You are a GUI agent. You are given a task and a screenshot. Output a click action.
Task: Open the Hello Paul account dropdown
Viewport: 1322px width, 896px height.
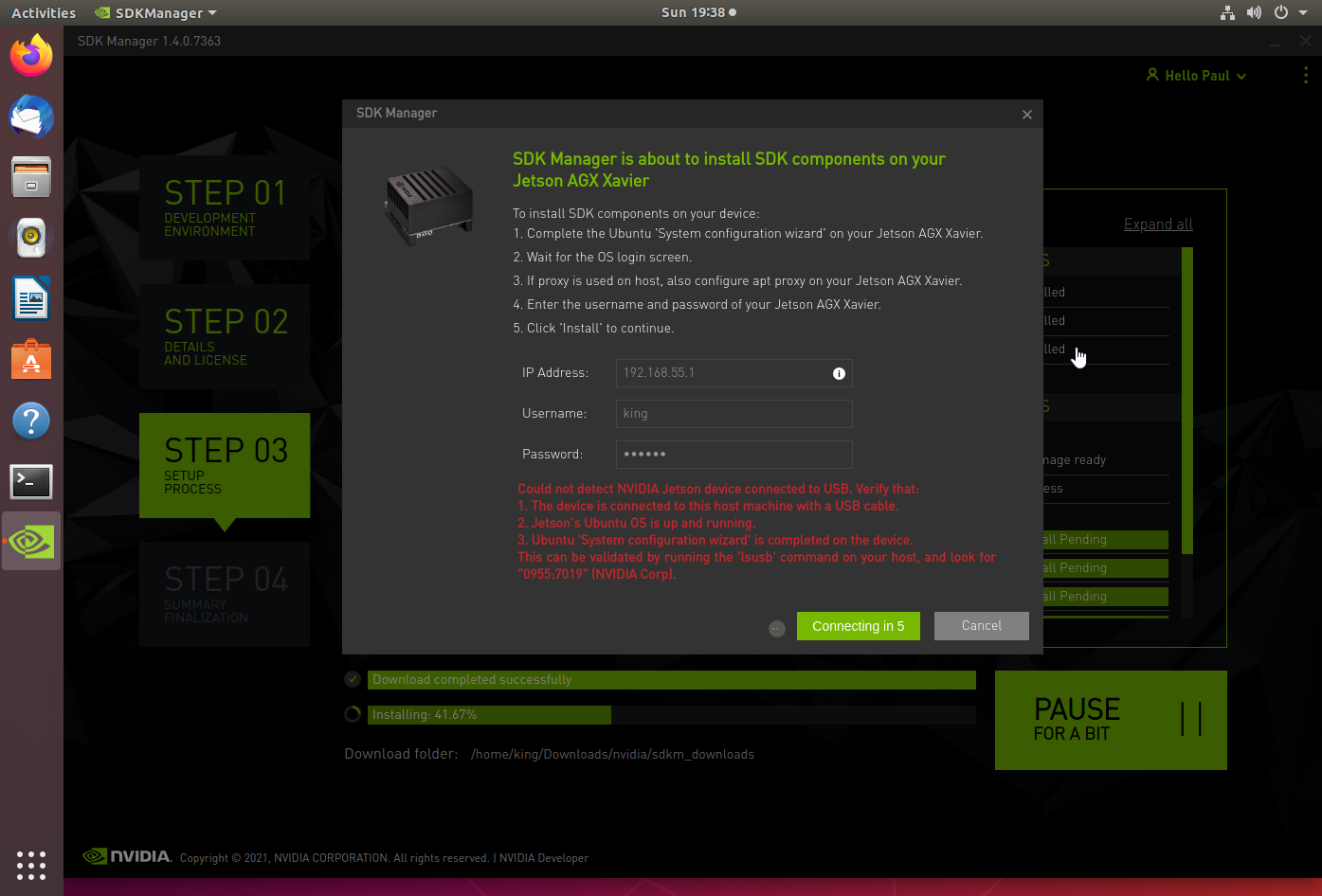1196,75
